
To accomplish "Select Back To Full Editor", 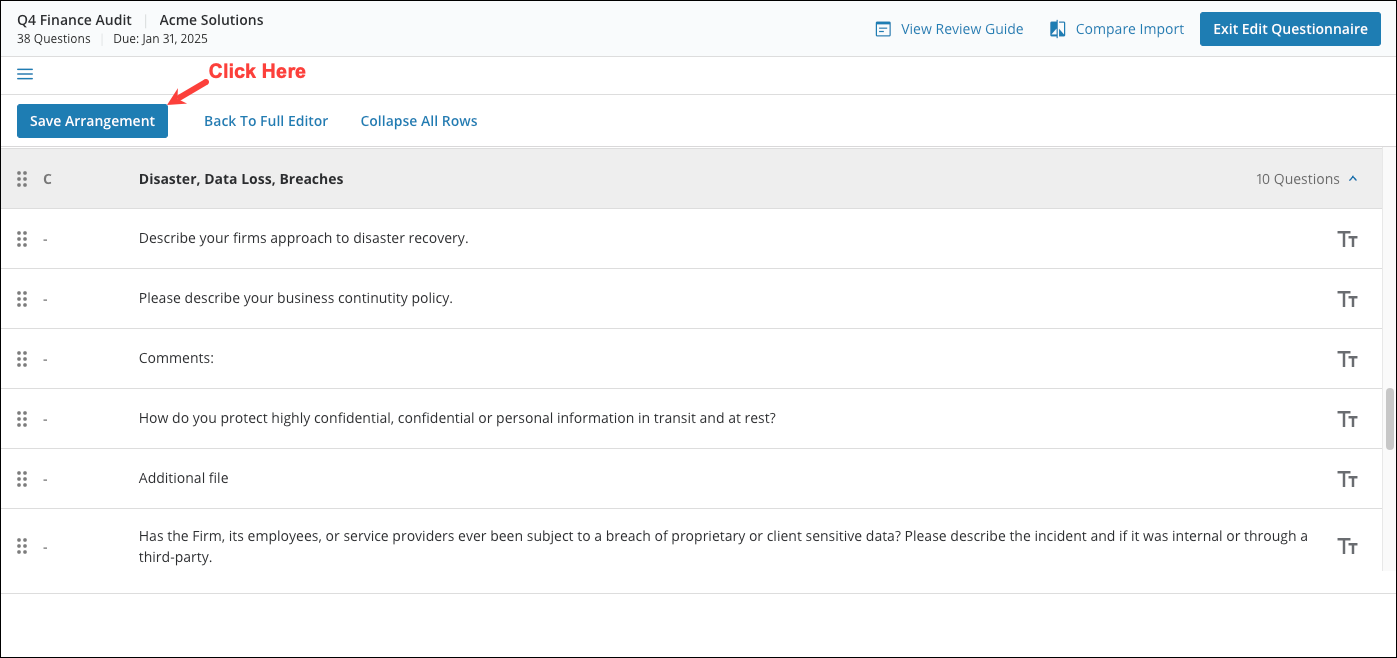I will pyautogui.click(x=265, y=120).
